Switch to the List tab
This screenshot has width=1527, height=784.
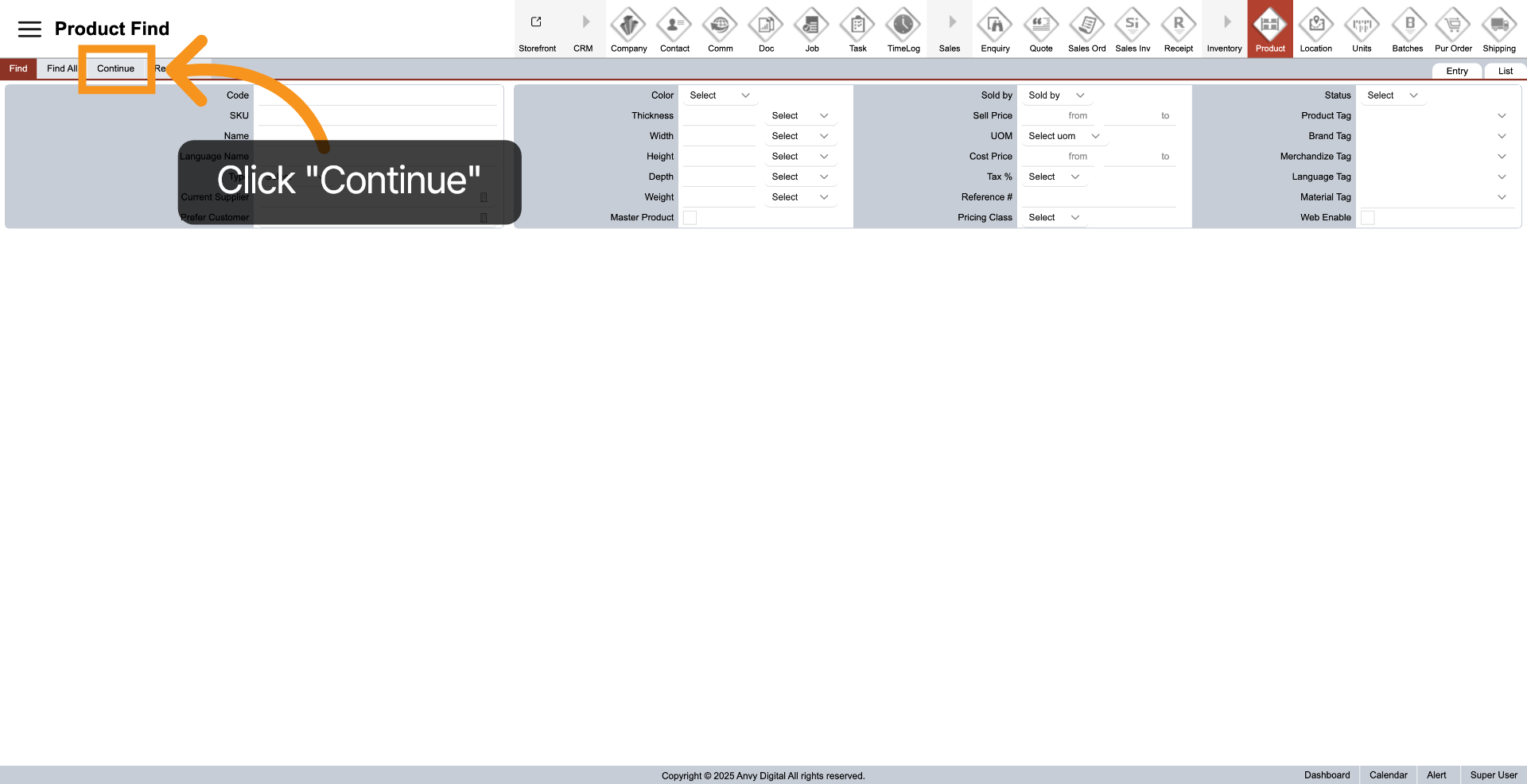coord(1505,71)
